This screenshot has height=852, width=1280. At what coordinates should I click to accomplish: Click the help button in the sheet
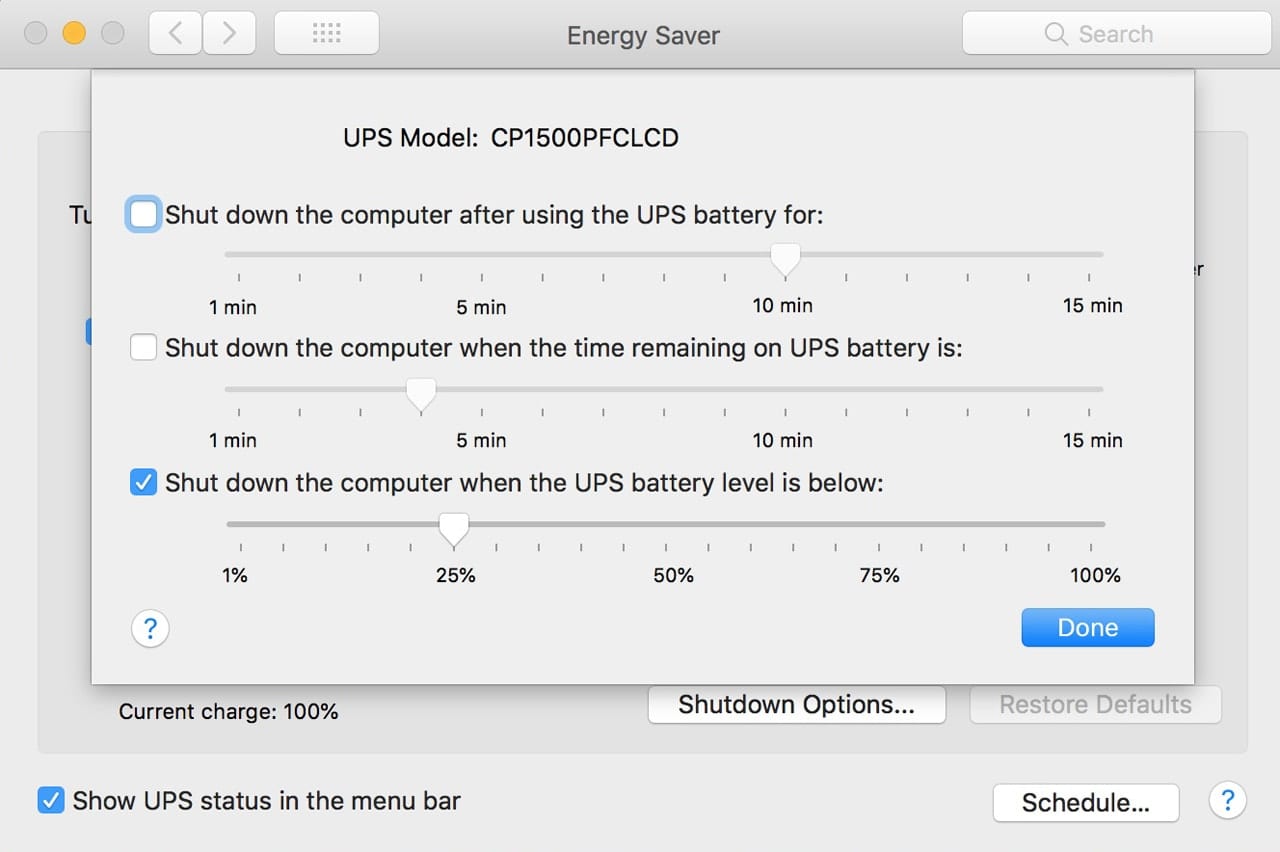[x=150, y=629]
